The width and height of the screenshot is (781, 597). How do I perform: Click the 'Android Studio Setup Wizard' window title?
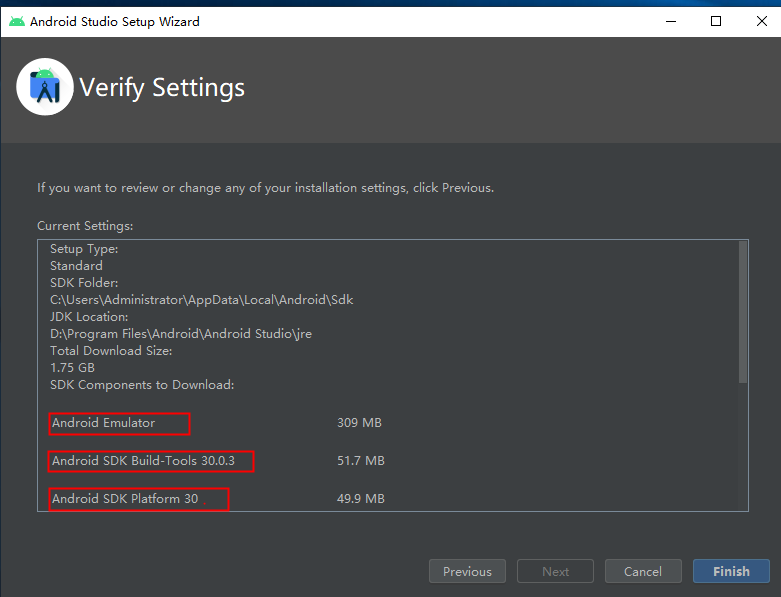(115, 22)
